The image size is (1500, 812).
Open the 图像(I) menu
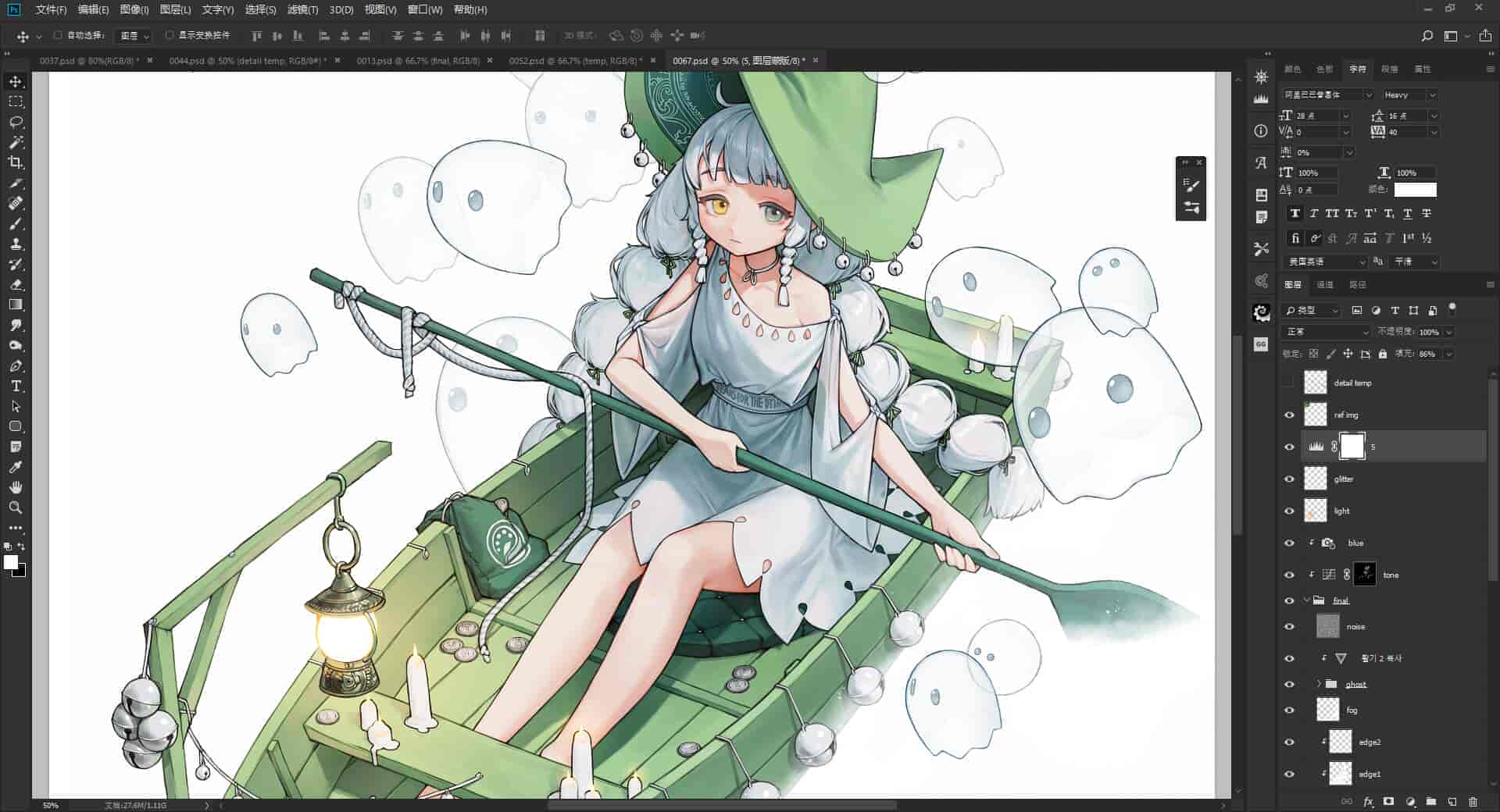click(134, 9)
